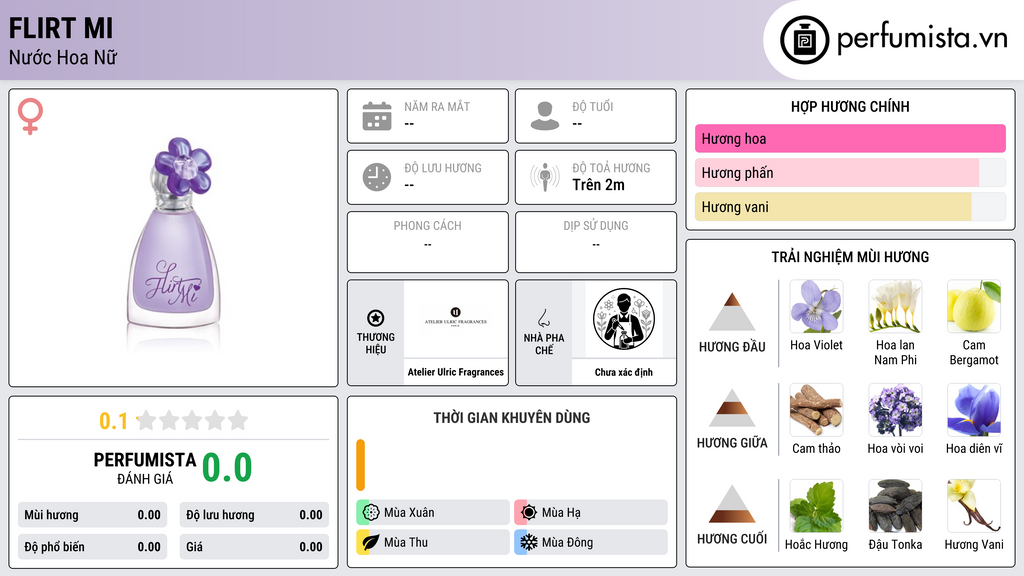Open the Chưa xác định perfumer link
Image resolution: width=1024 pixels, height=576 pixels.
point(624,372)
